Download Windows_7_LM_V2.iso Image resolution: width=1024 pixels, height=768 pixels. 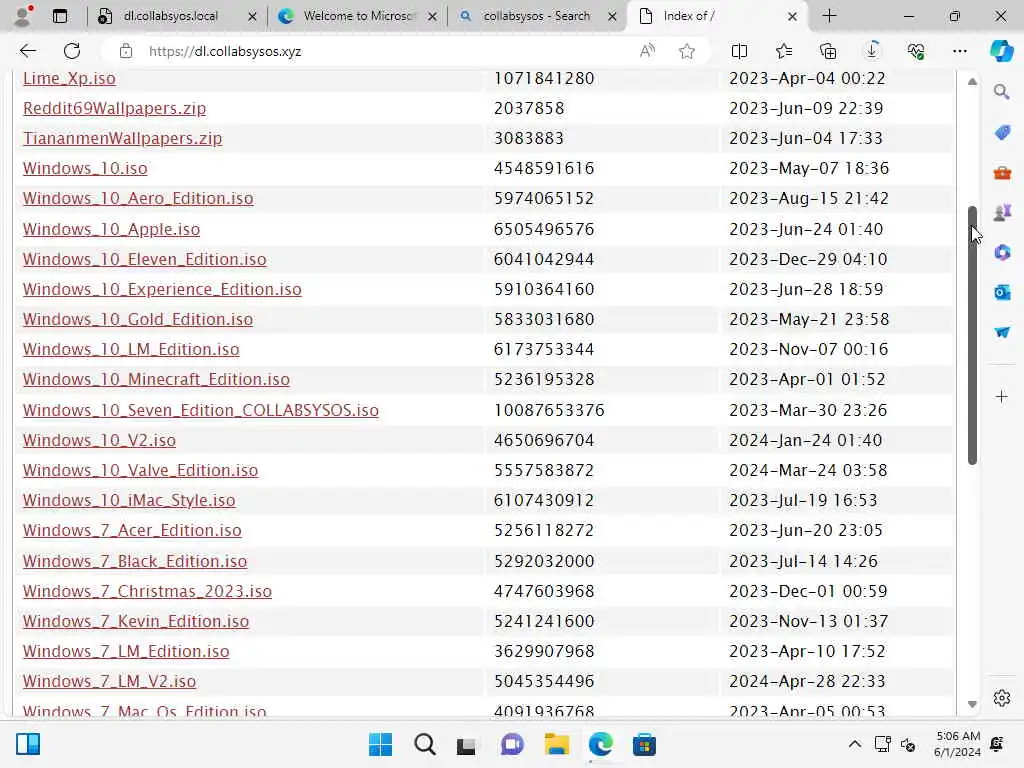tap(109, 681)
